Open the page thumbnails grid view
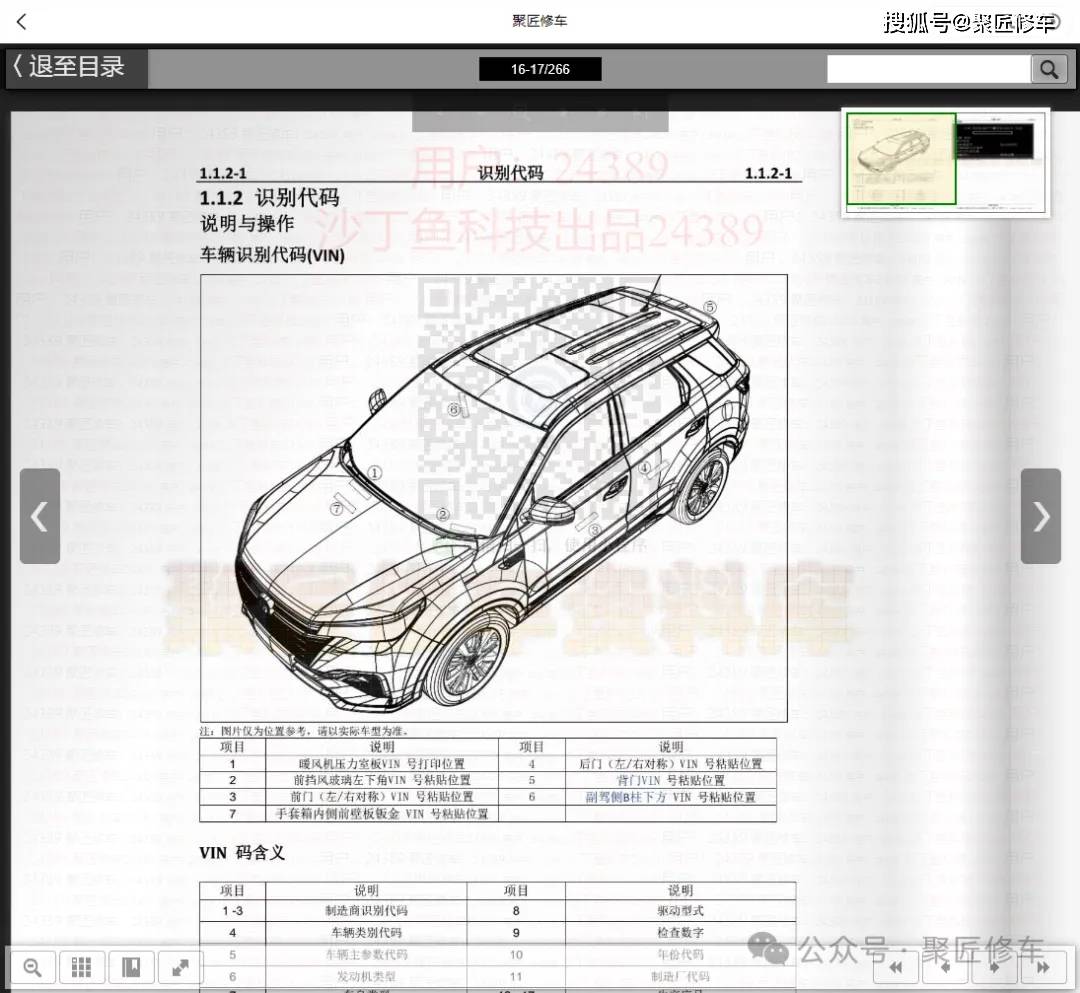The image size is (1080, 993). (x=82, y=967)
